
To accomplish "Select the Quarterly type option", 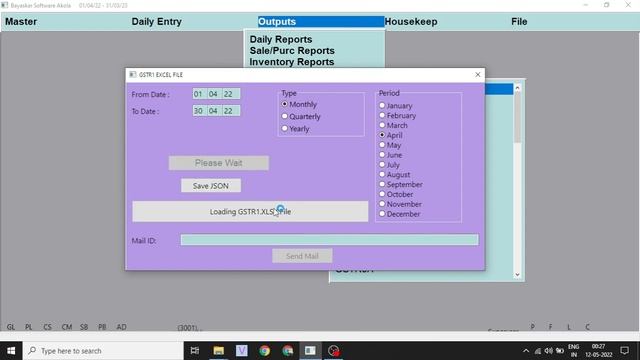I will click(301, 116).
